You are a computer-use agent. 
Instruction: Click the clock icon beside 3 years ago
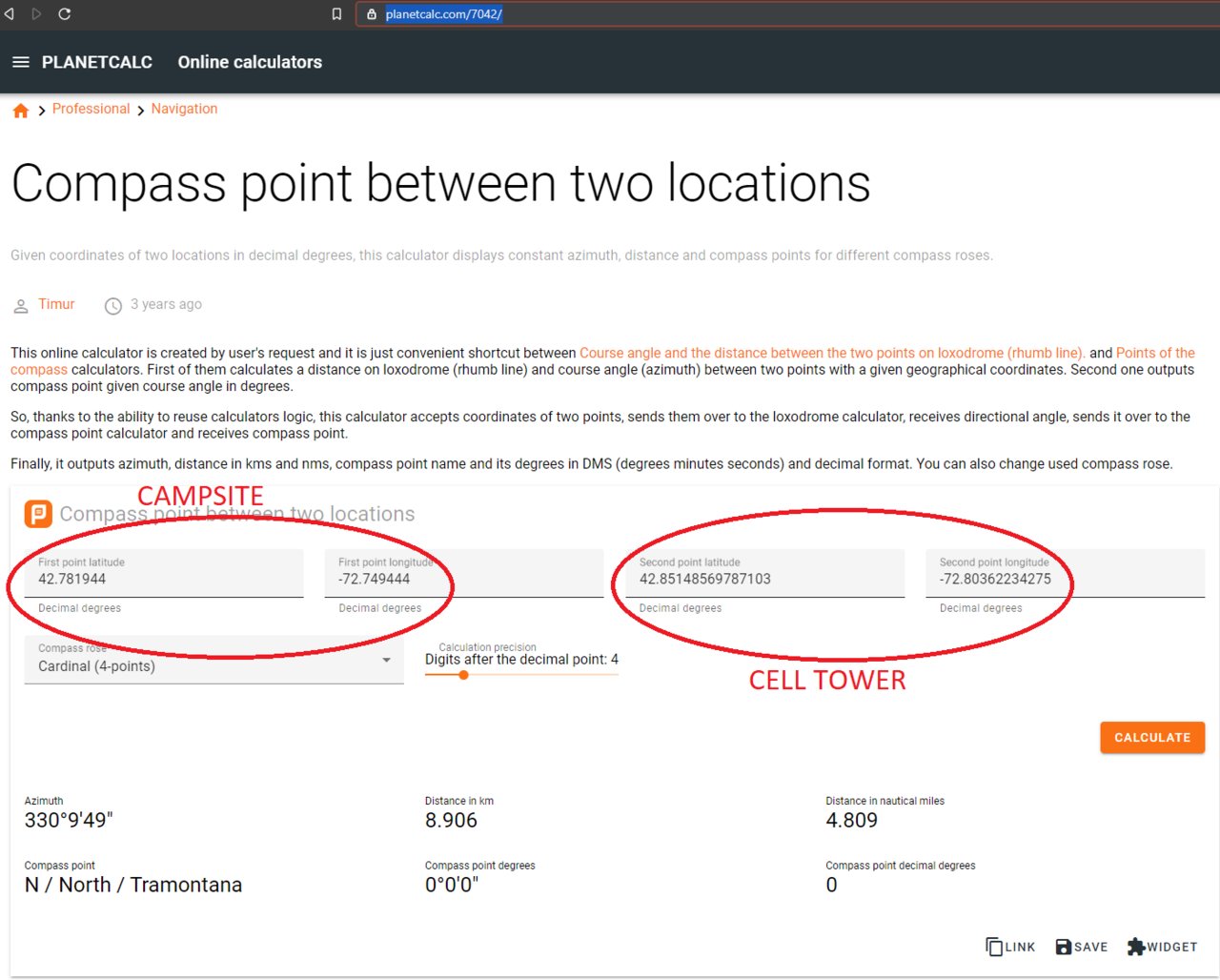coord(112,306)
